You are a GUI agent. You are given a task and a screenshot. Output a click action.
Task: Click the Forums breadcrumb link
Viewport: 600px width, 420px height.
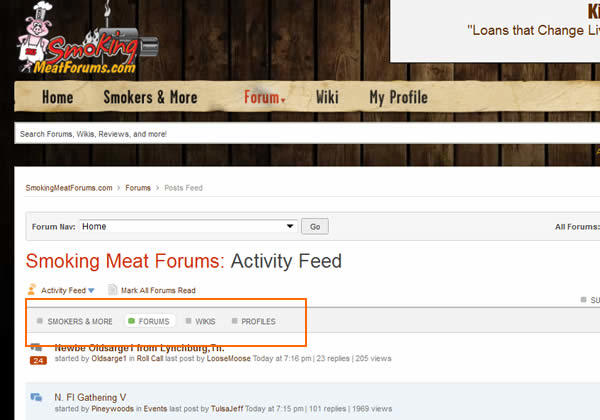[x=138, y=188]
